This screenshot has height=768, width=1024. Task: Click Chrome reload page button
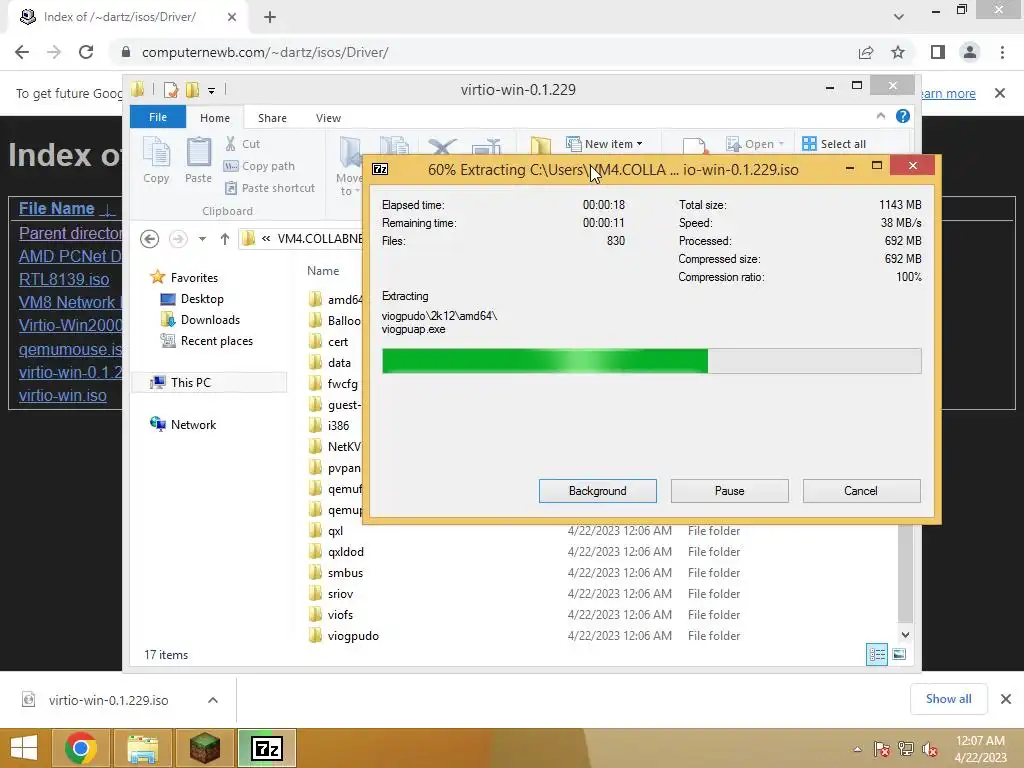coord(86,52)
